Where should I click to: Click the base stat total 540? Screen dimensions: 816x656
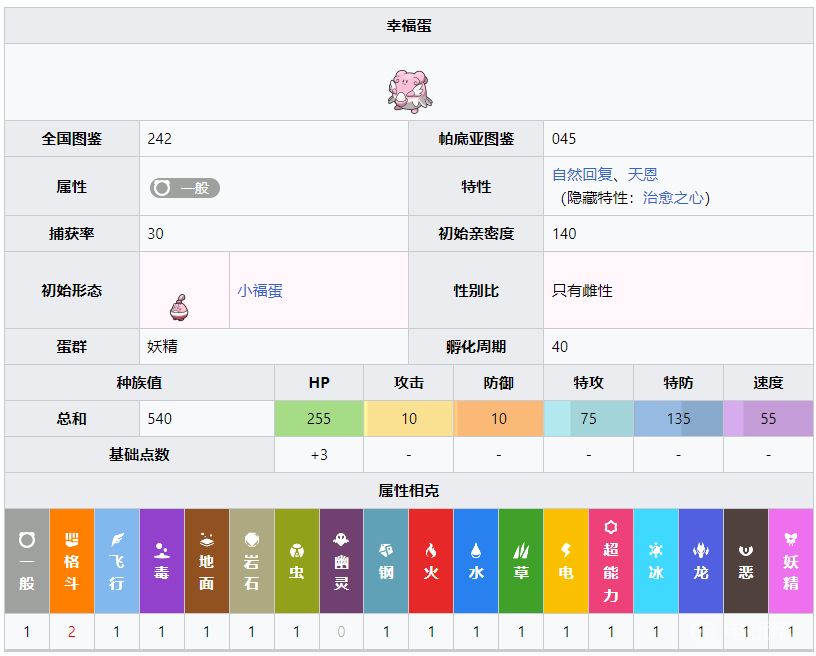click(x=159, y=418)
